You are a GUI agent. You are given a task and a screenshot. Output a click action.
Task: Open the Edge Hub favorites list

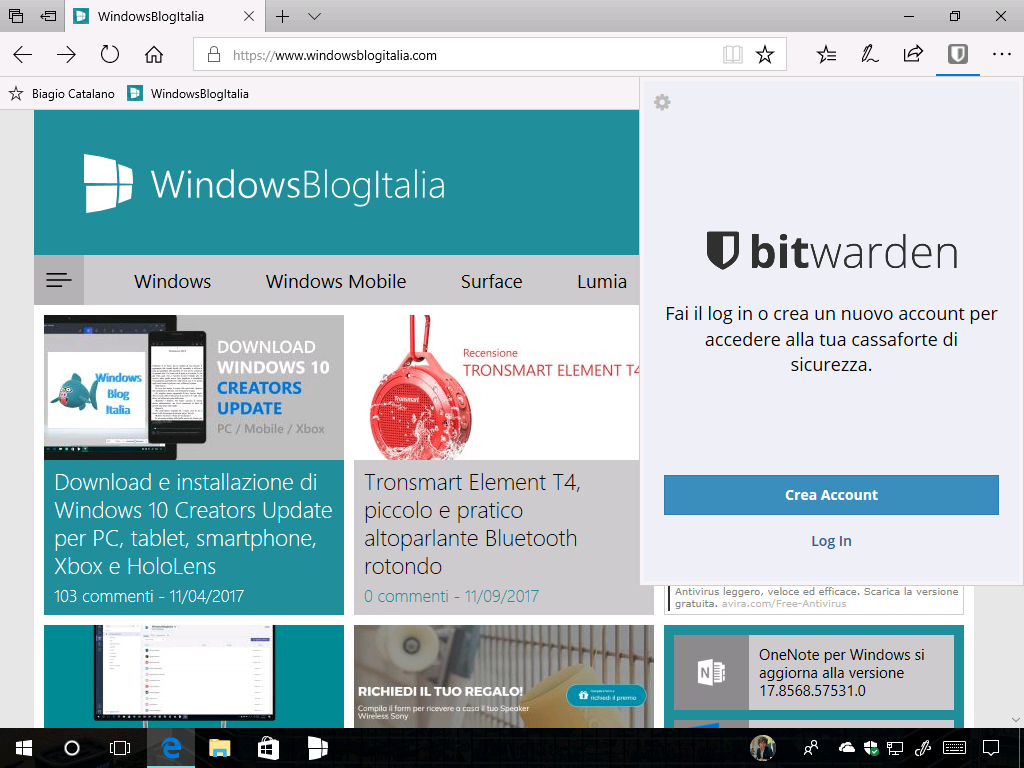(x=826, y=55)
